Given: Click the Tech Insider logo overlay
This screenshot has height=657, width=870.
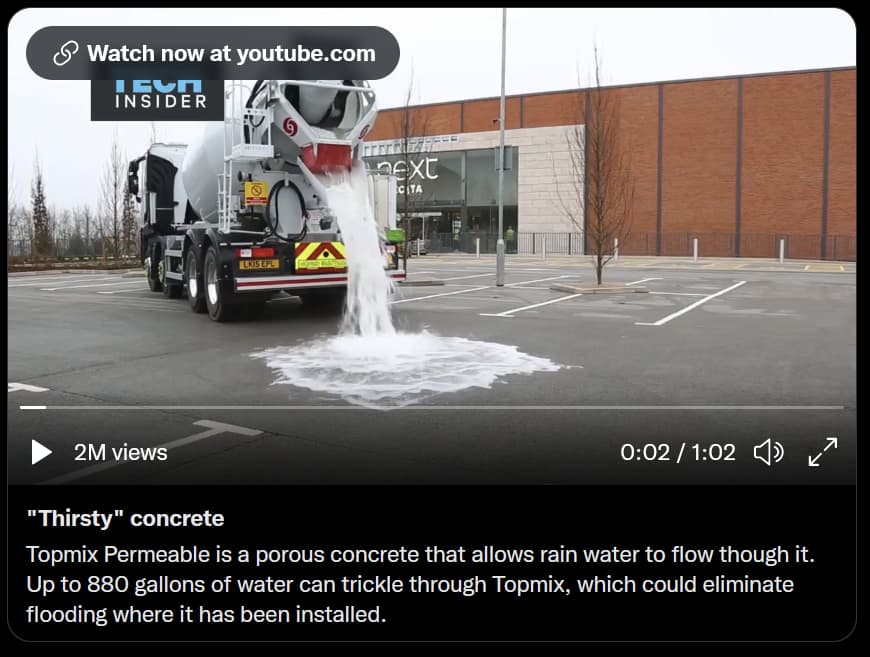Looking at the screenshot, I should 158,99.
